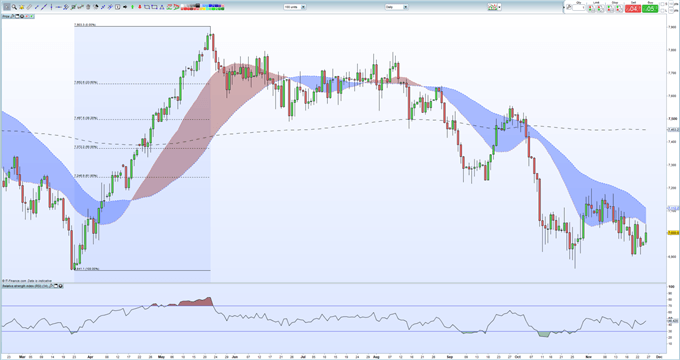Click the Price panel label
The width and height of the screenshot is (680, 360).
point(6,16)
